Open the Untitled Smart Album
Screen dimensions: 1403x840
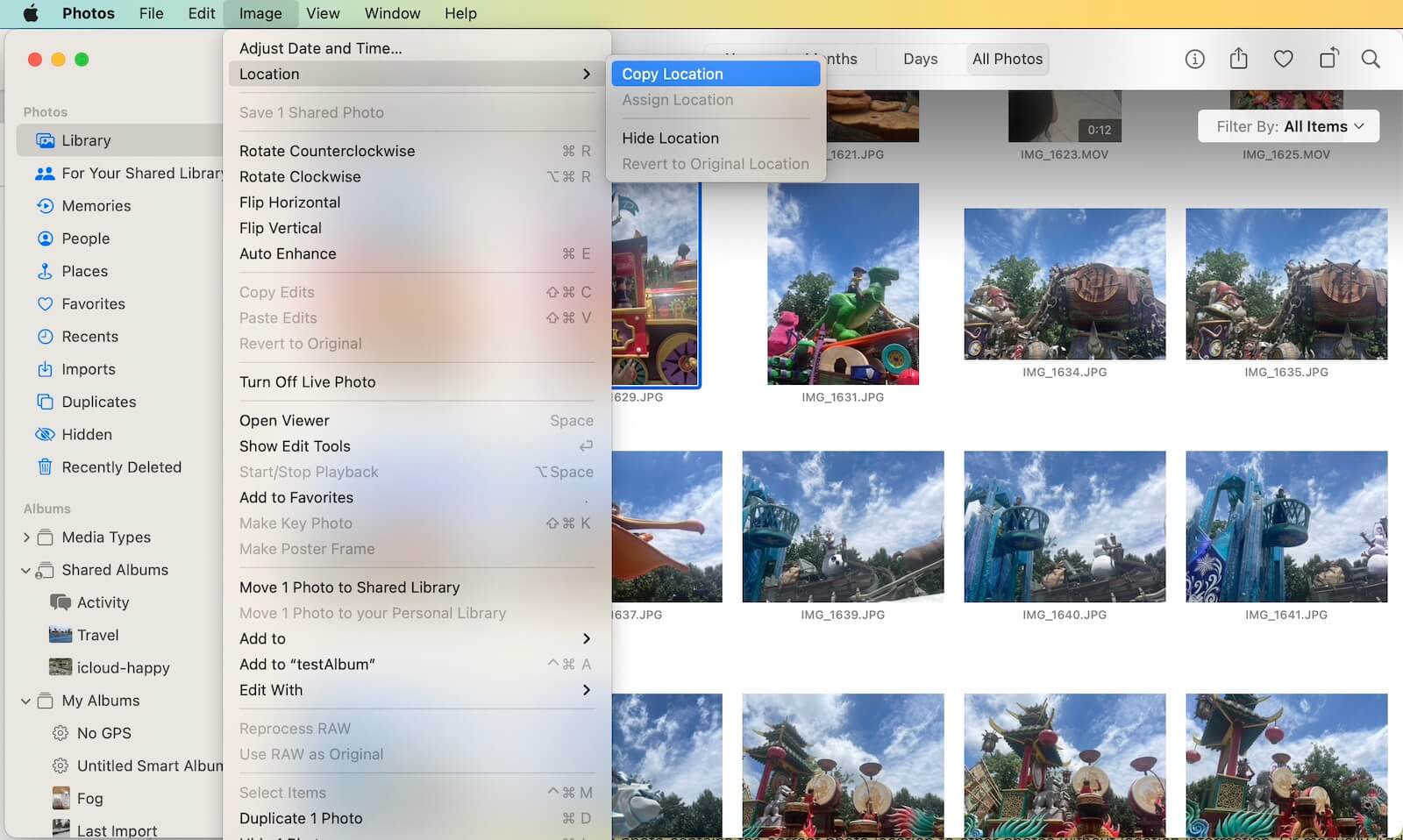[x=149, y=765]
